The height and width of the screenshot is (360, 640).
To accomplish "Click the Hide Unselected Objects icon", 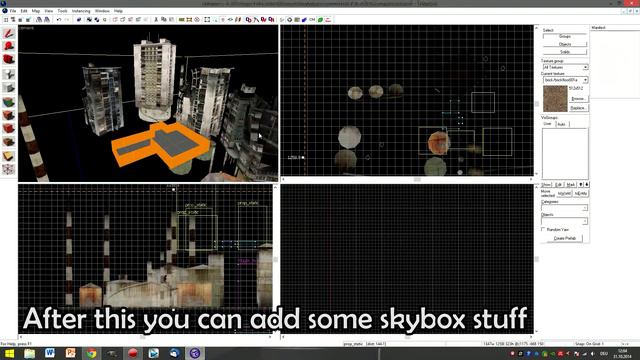I will click(x=122, y=20).
